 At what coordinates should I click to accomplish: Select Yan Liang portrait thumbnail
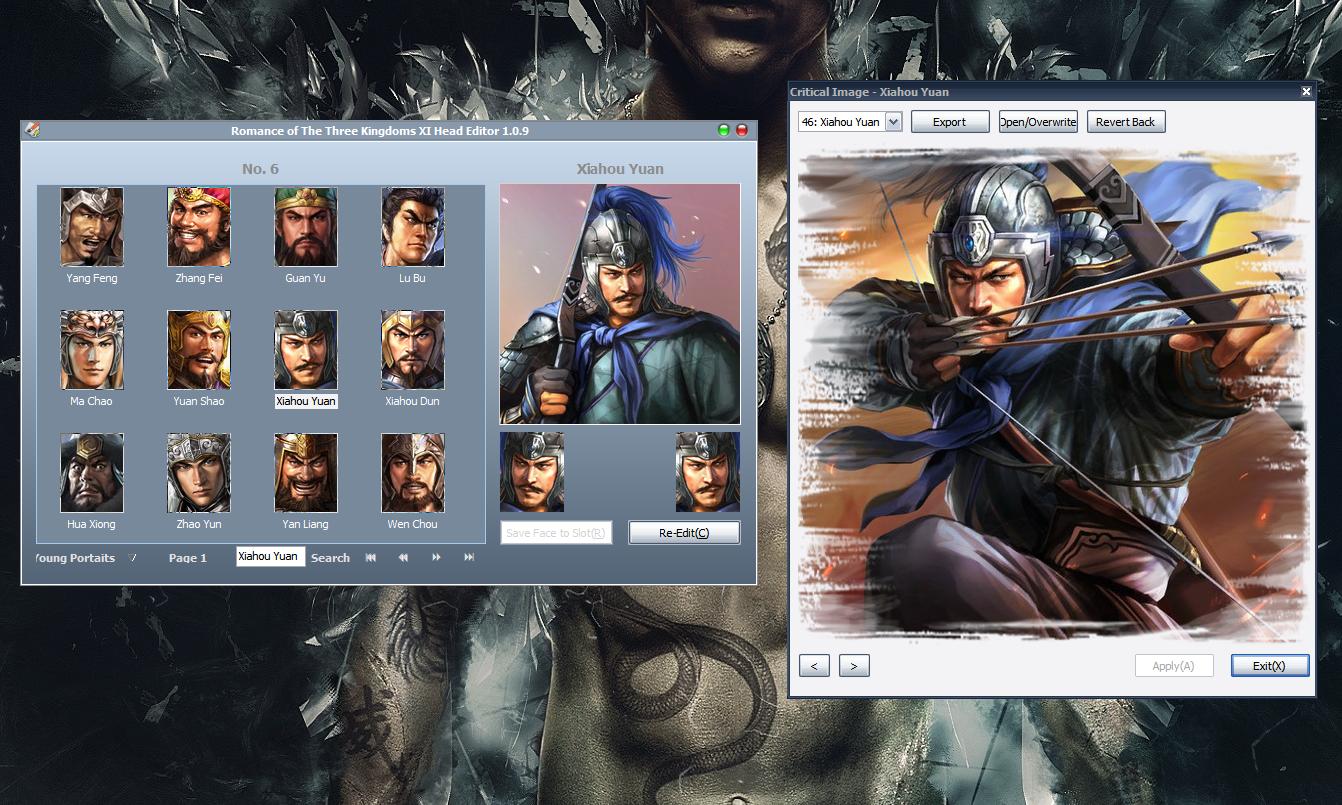(x=306, y=473)
